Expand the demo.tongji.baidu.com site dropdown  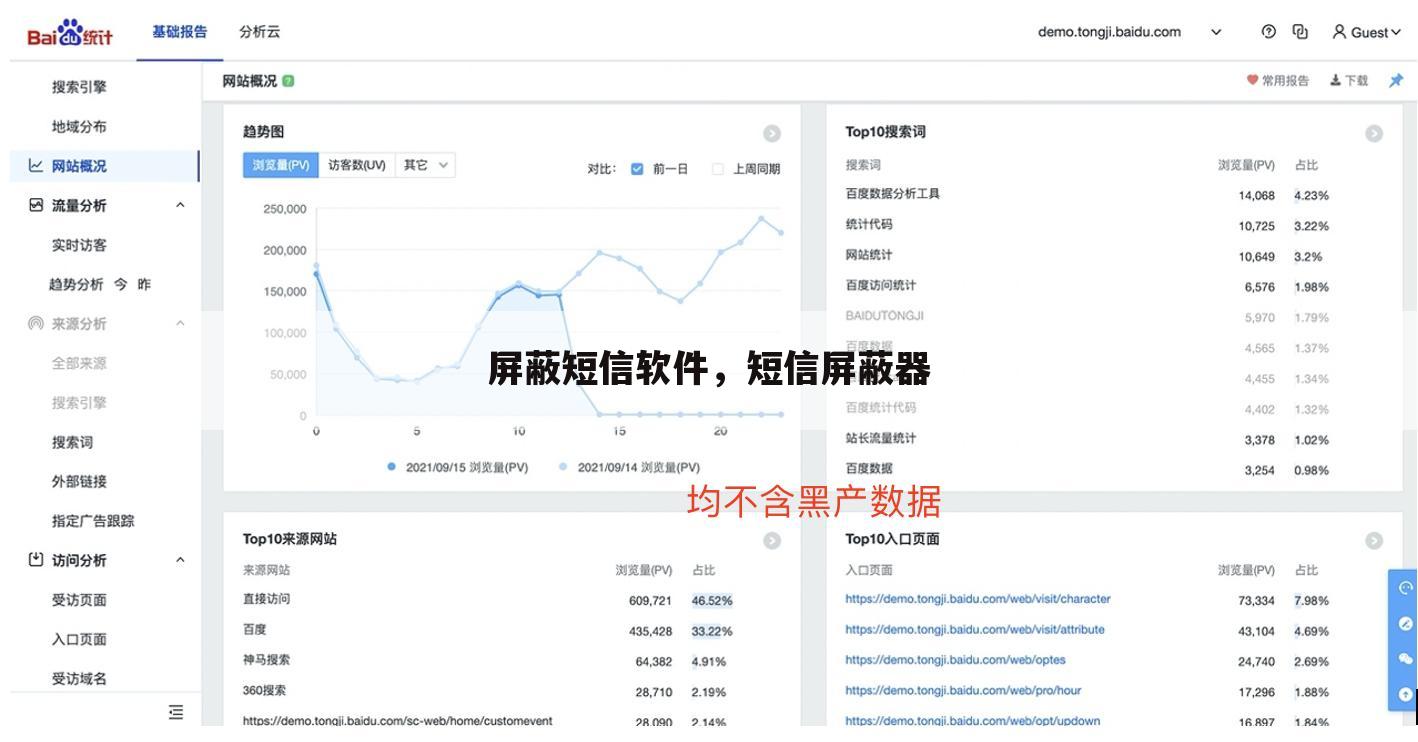tap(1216, 32)
